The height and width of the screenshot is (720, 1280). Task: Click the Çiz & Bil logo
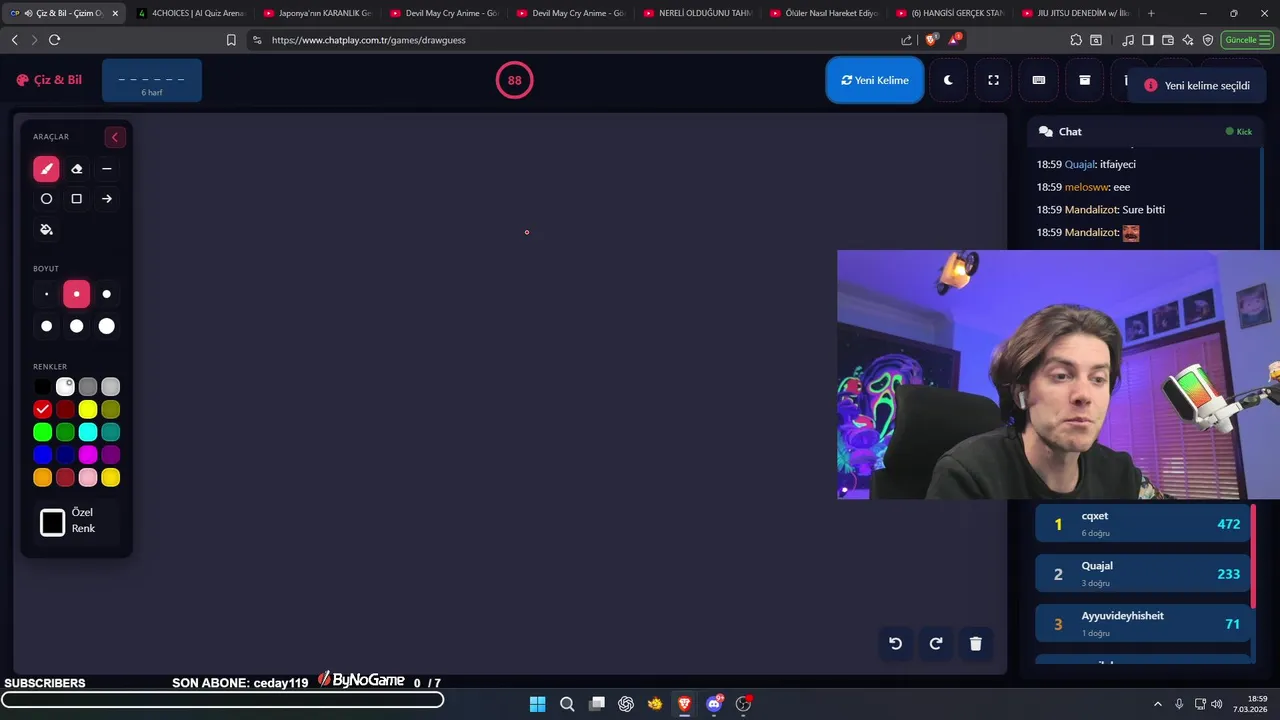pyautogui.click(x=49, y=80)
